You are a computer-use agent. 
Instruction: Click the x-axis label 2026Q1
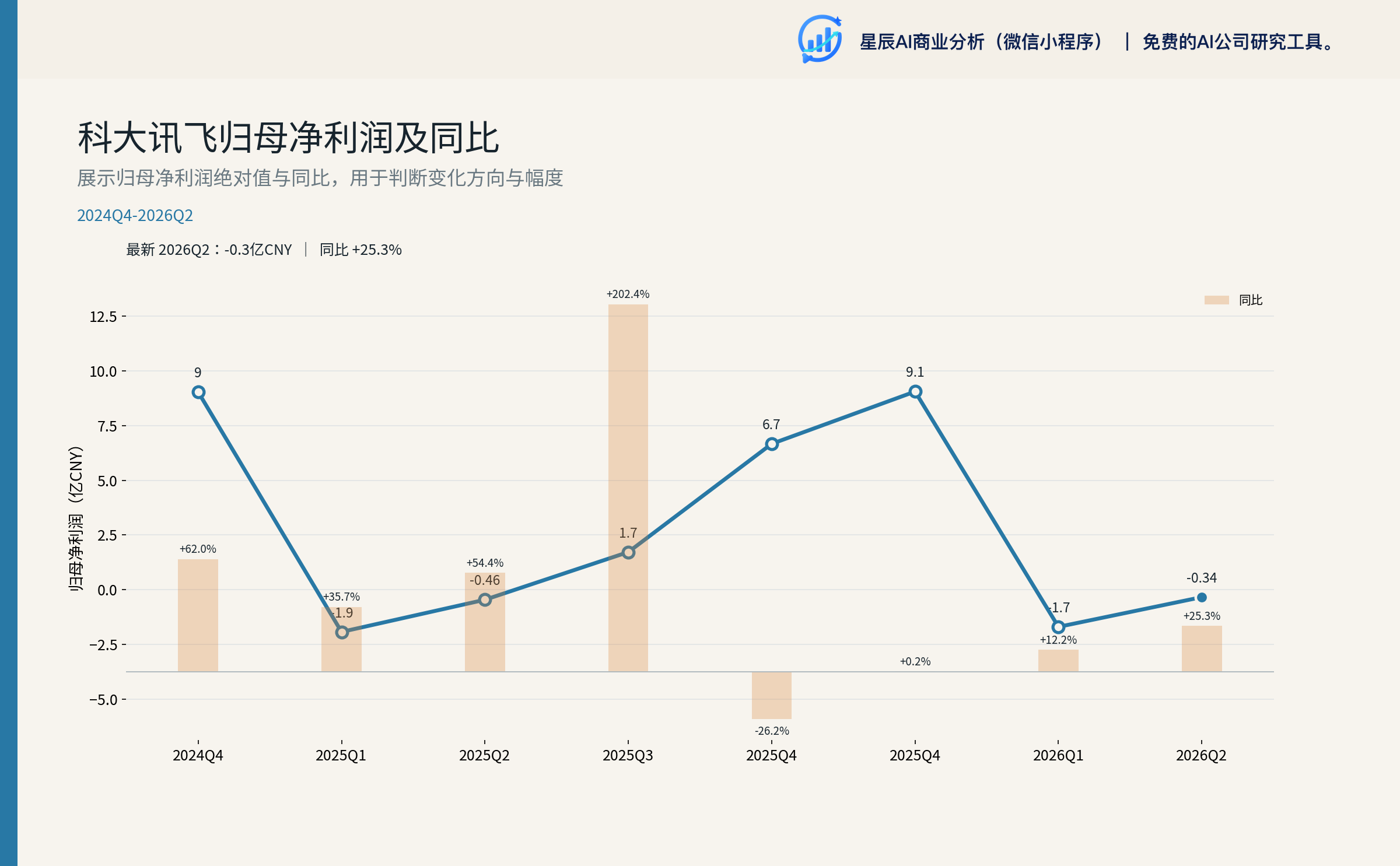coord(1058,756)
